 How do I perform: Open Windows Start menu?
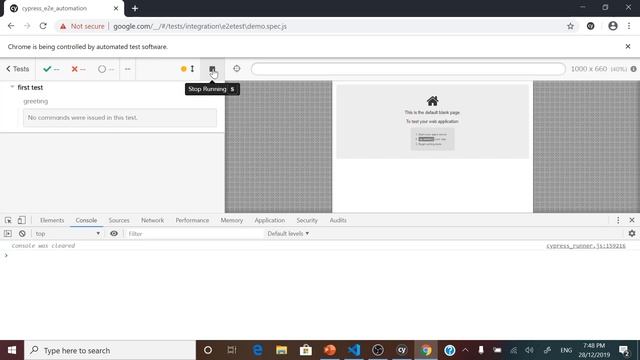tap(12, 350)
